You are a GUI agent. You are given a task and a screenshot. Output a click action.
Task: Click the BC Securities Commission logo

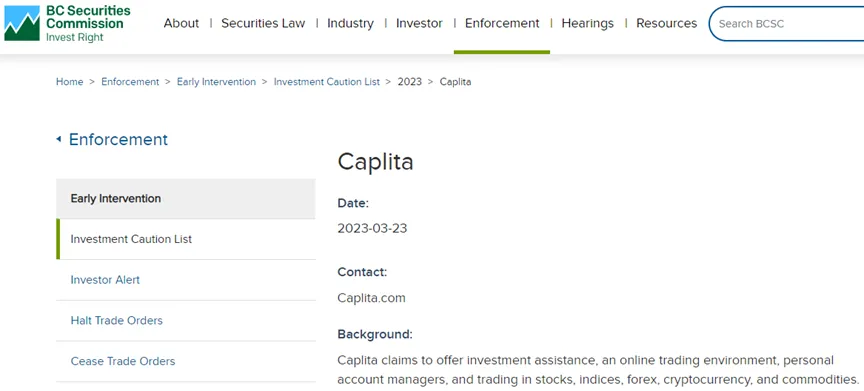pyautogui.click(x=67, y=24)
